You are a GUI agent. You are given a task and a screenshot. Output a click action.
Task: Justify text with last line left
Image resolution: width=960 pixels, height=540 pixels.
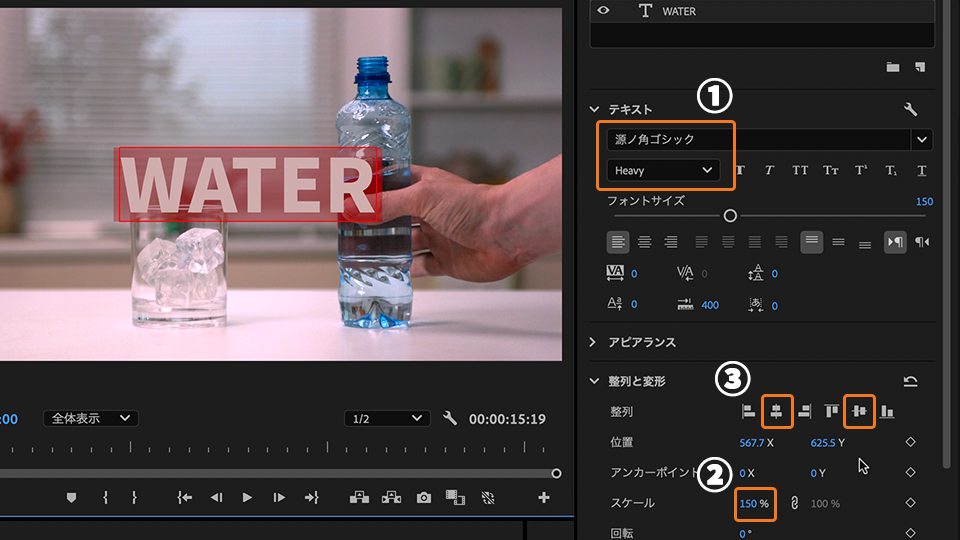point(701,242)
